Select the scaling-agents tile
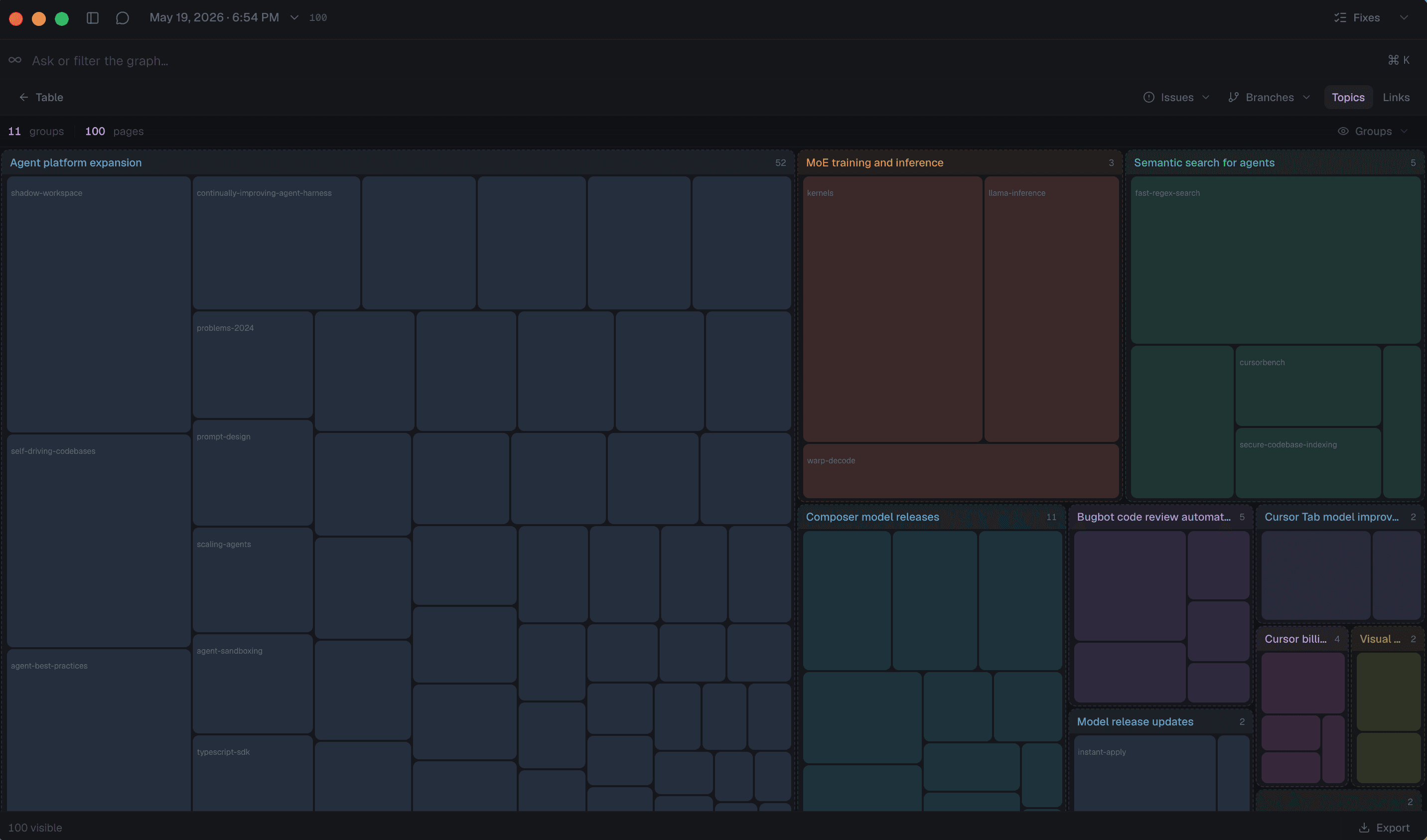This screenshot has width=1427, height=840. (253, 580)
